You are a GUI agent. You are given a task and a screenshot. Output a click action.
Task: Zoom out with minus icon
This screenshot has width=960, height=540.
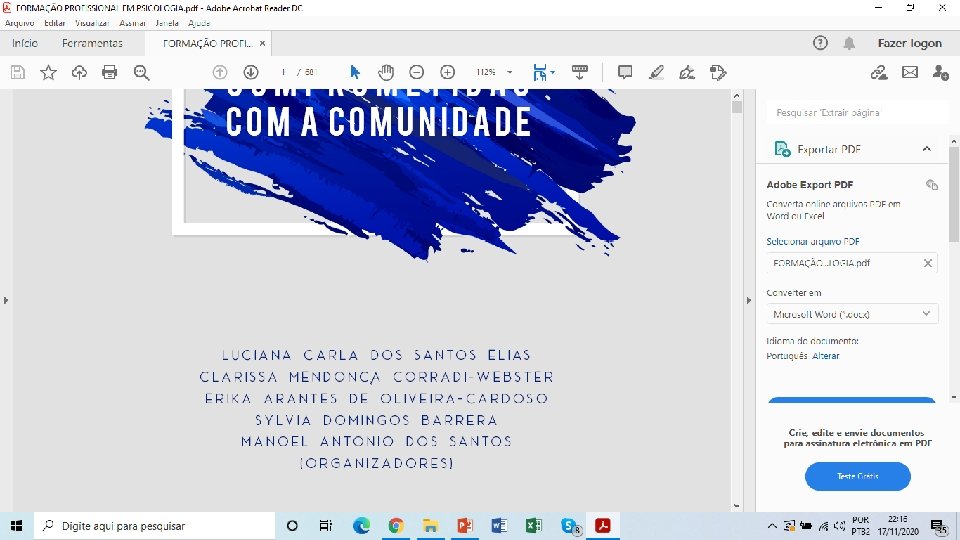[x=416, y=72]
